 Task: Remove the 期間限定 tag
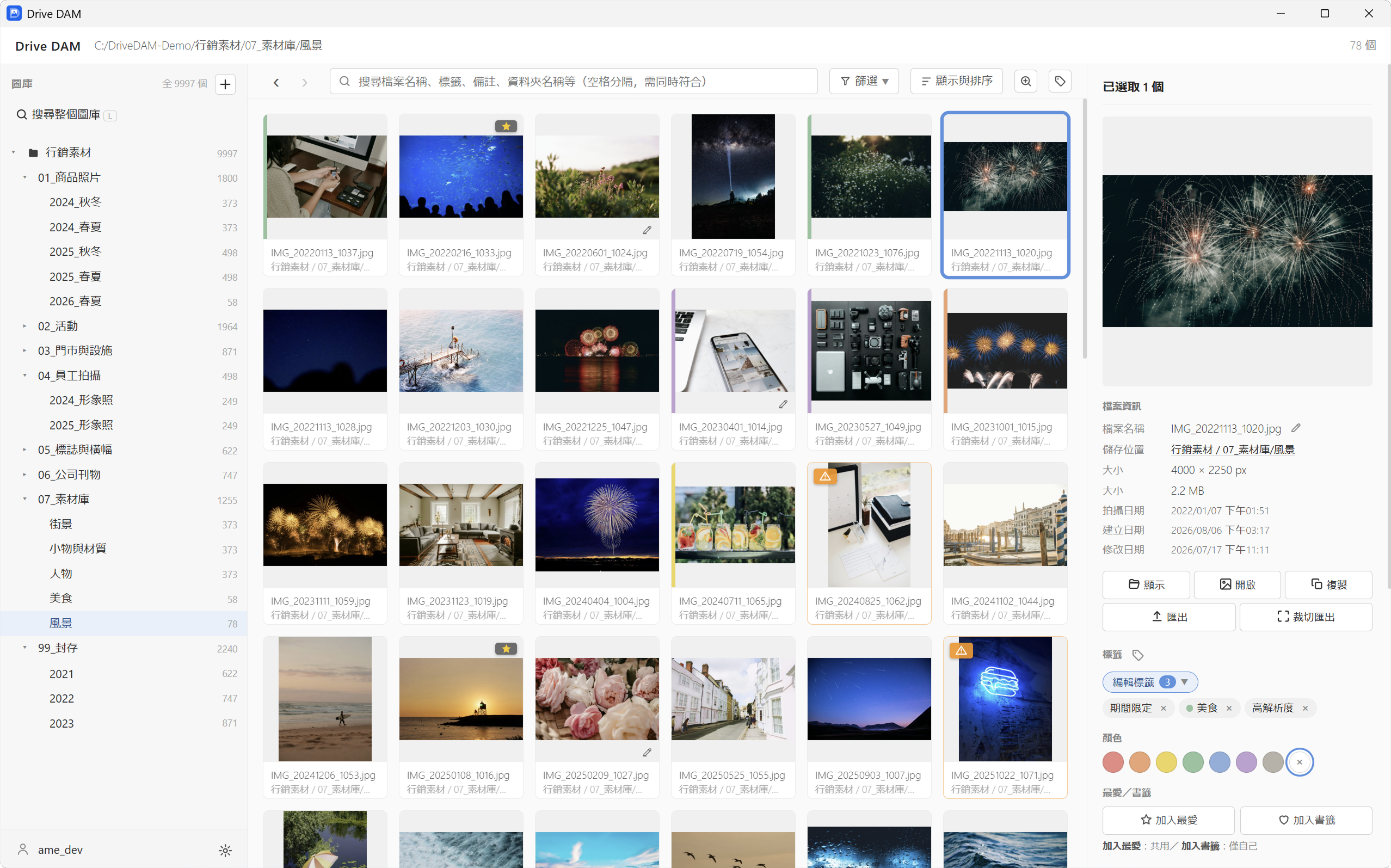(1164, 709)
